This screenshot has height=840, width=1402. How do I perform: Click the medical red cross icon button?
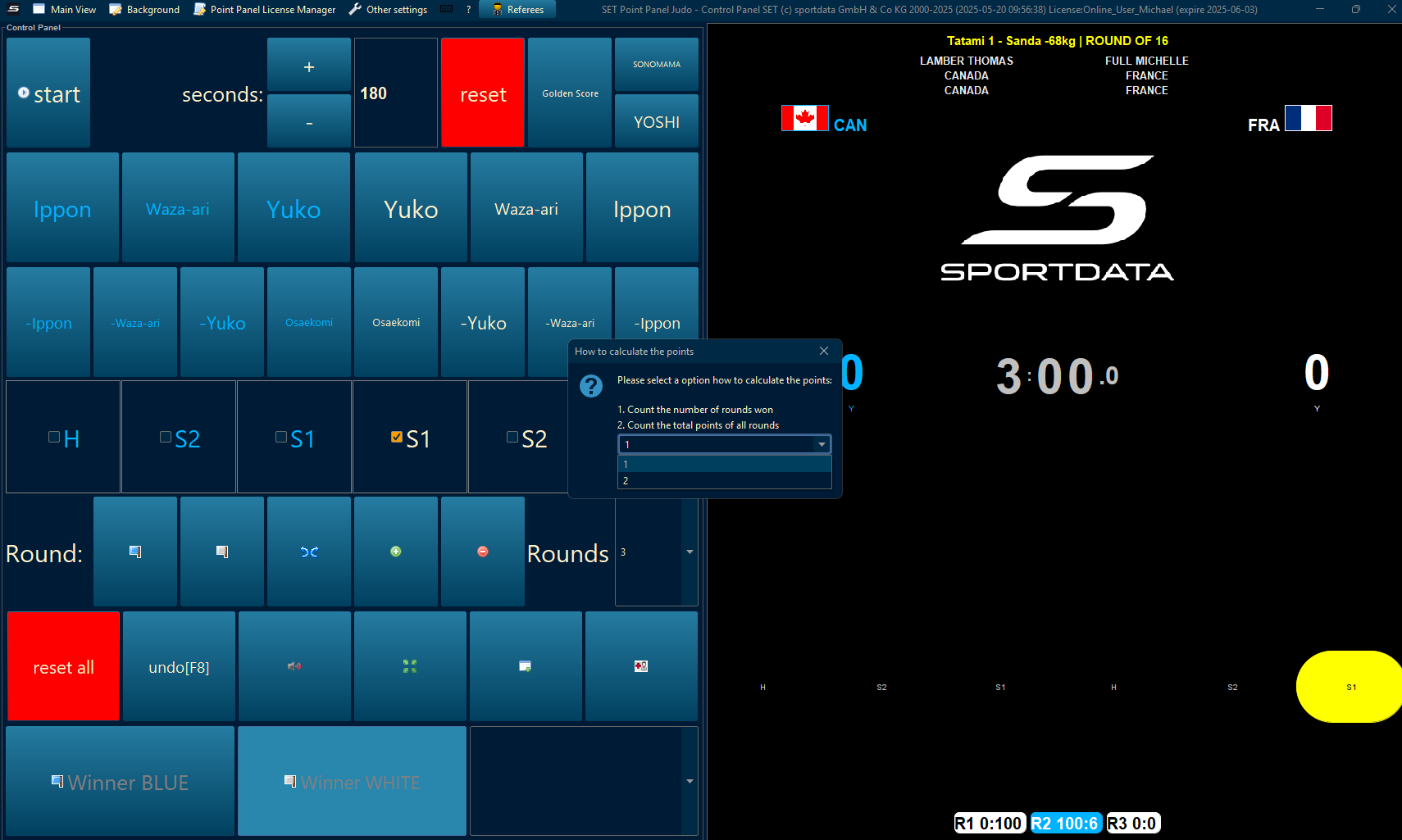[x=641, y=666]
